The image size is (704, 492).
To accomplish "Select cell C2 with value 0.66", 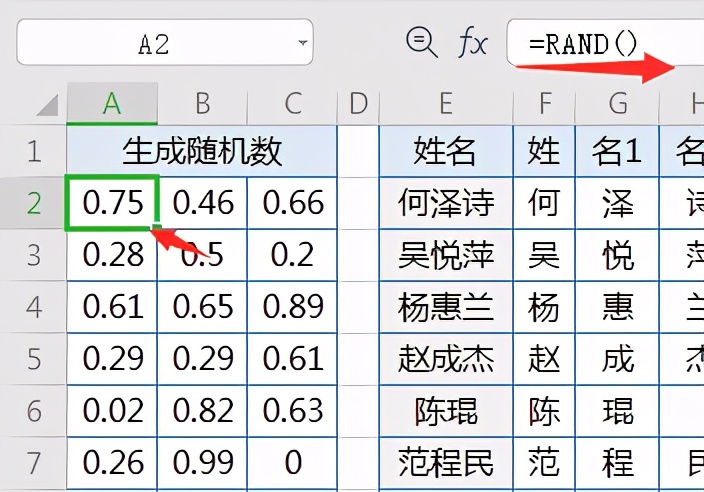I will [292, 203].
